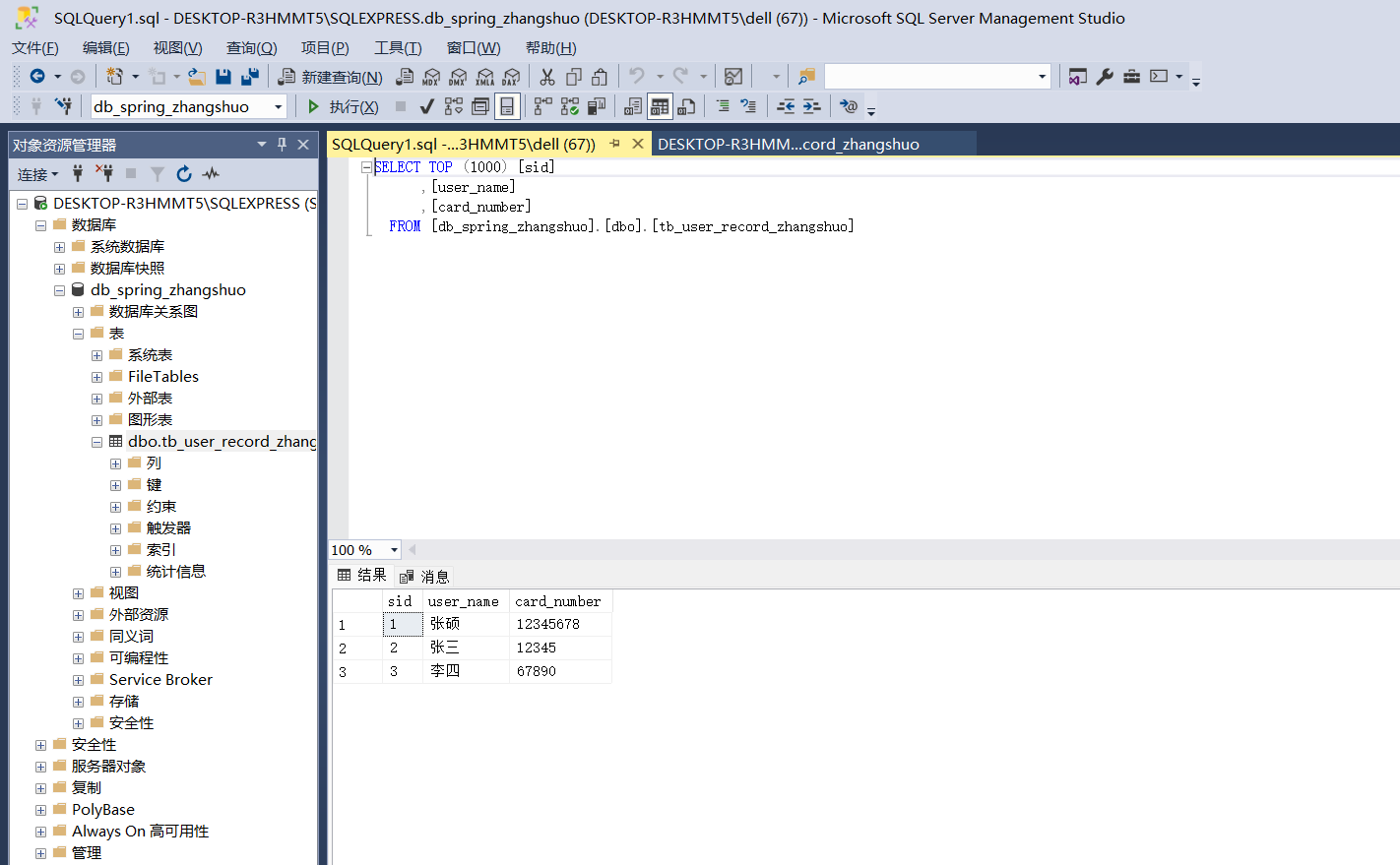Expand the 列 folder node

click(115, 463)
